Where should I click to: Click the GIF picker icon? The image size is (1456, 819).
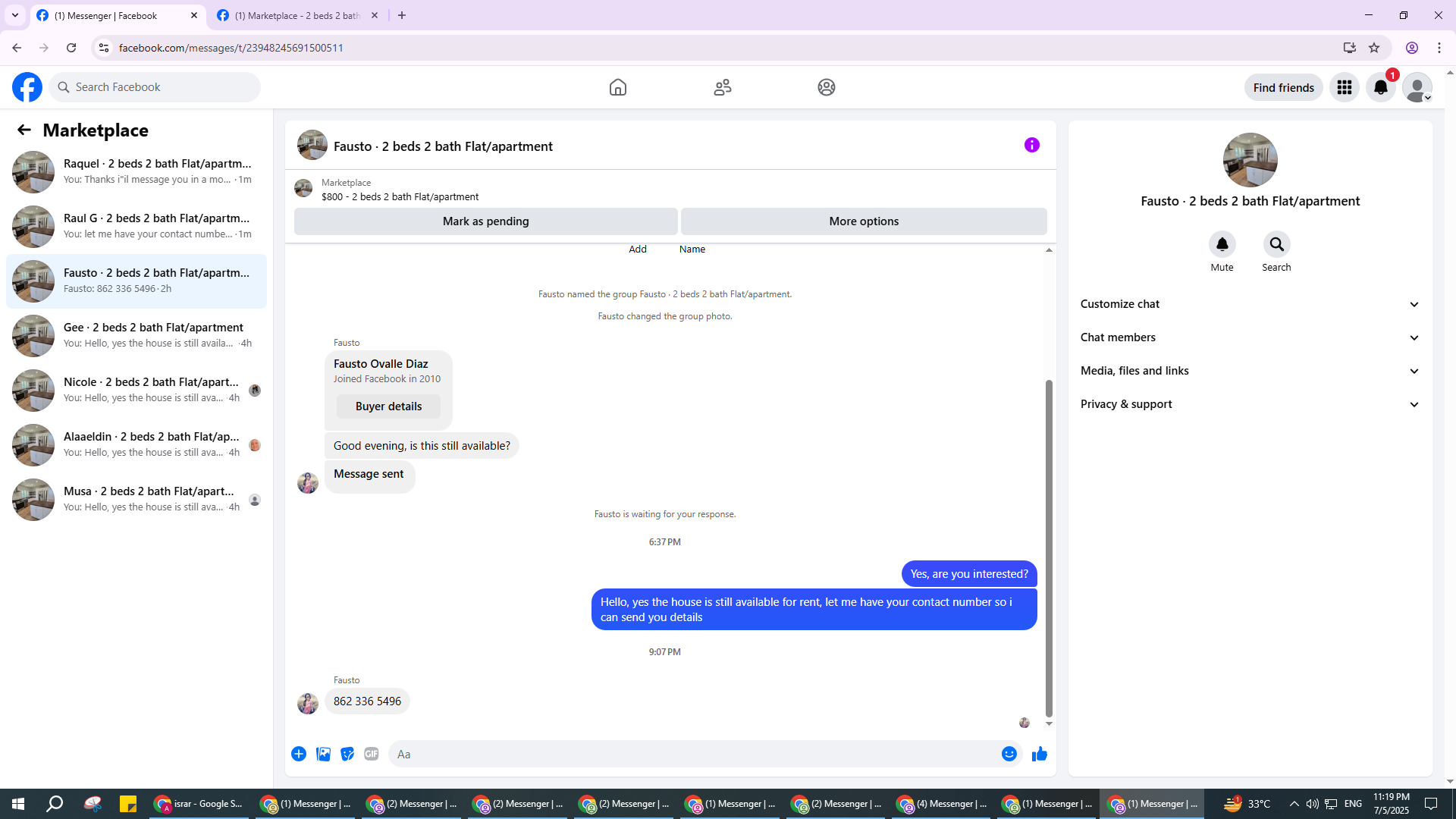point(371,754)
